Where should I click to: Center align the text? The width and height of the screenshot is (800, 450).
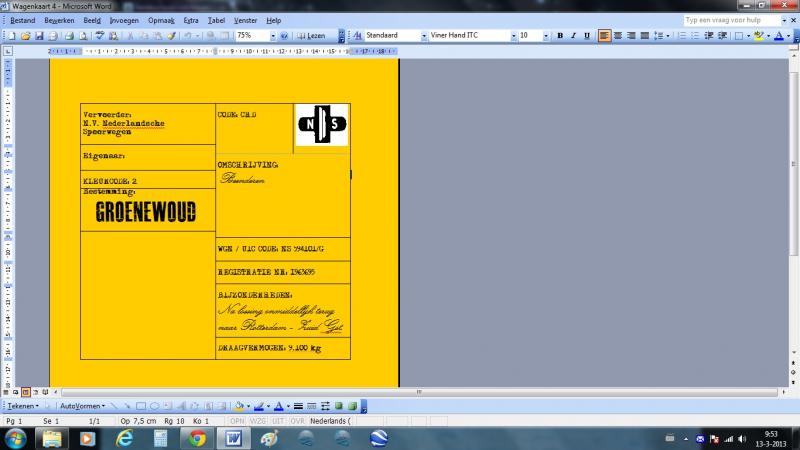click(618, 36)
